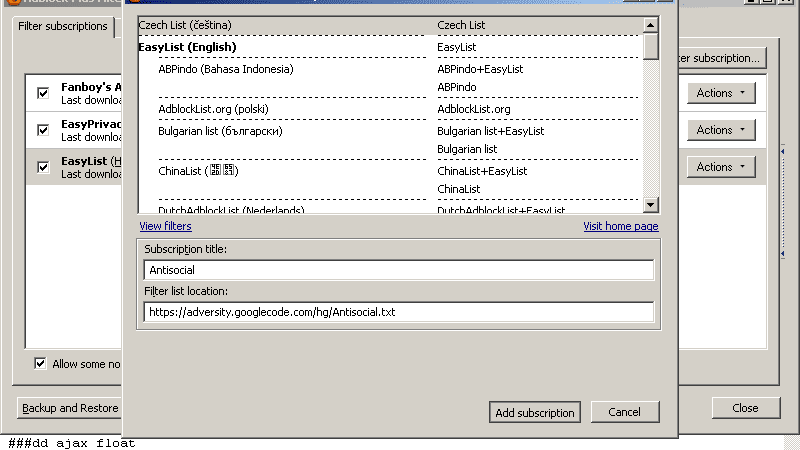This screenshot has height=450, width=800.
Task: Focus the Subscription title field
Action: (x=398, y=270)
